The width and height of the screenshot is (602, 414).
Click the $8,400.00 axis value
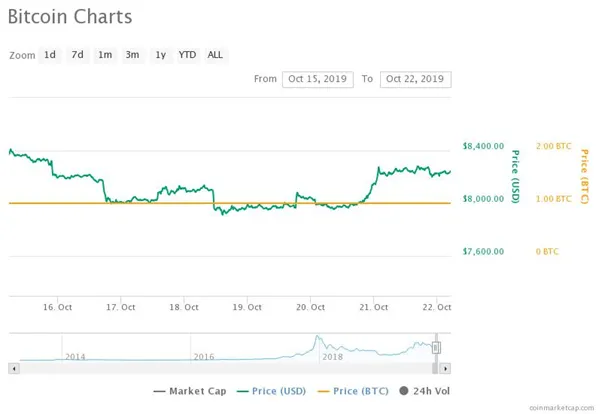483,146
